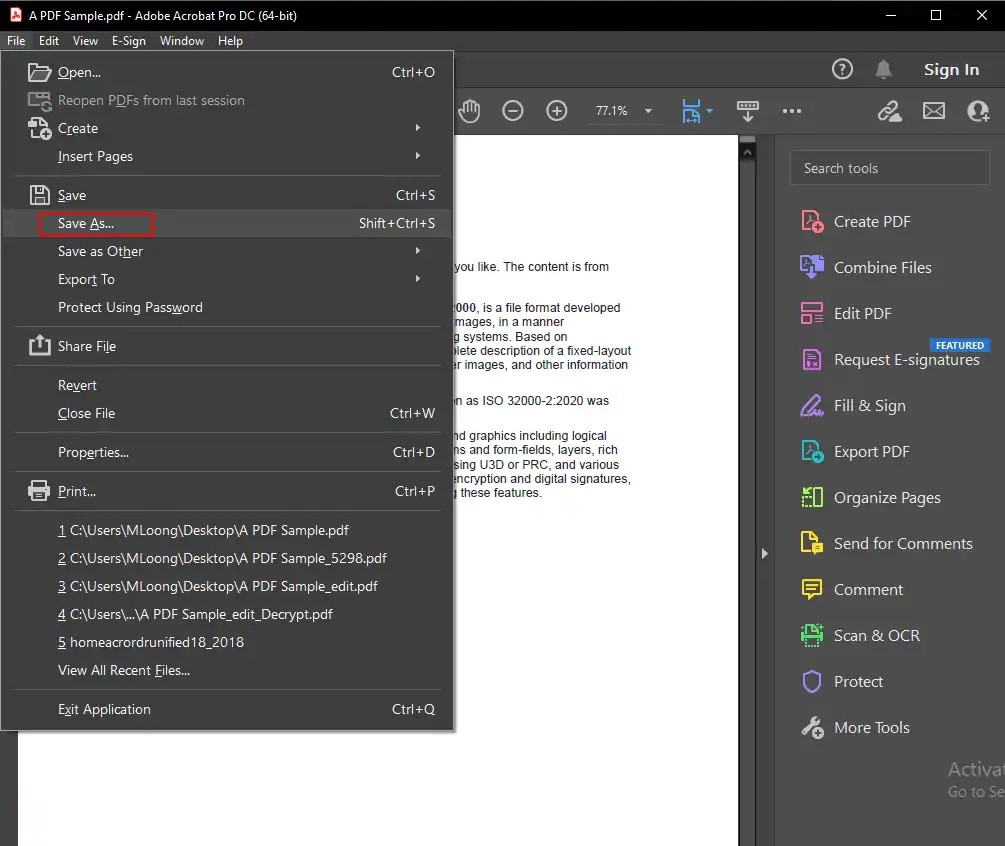Open the E-Sign menu
The height and width of the screenshot is (846, 1005).
[129, 40]
